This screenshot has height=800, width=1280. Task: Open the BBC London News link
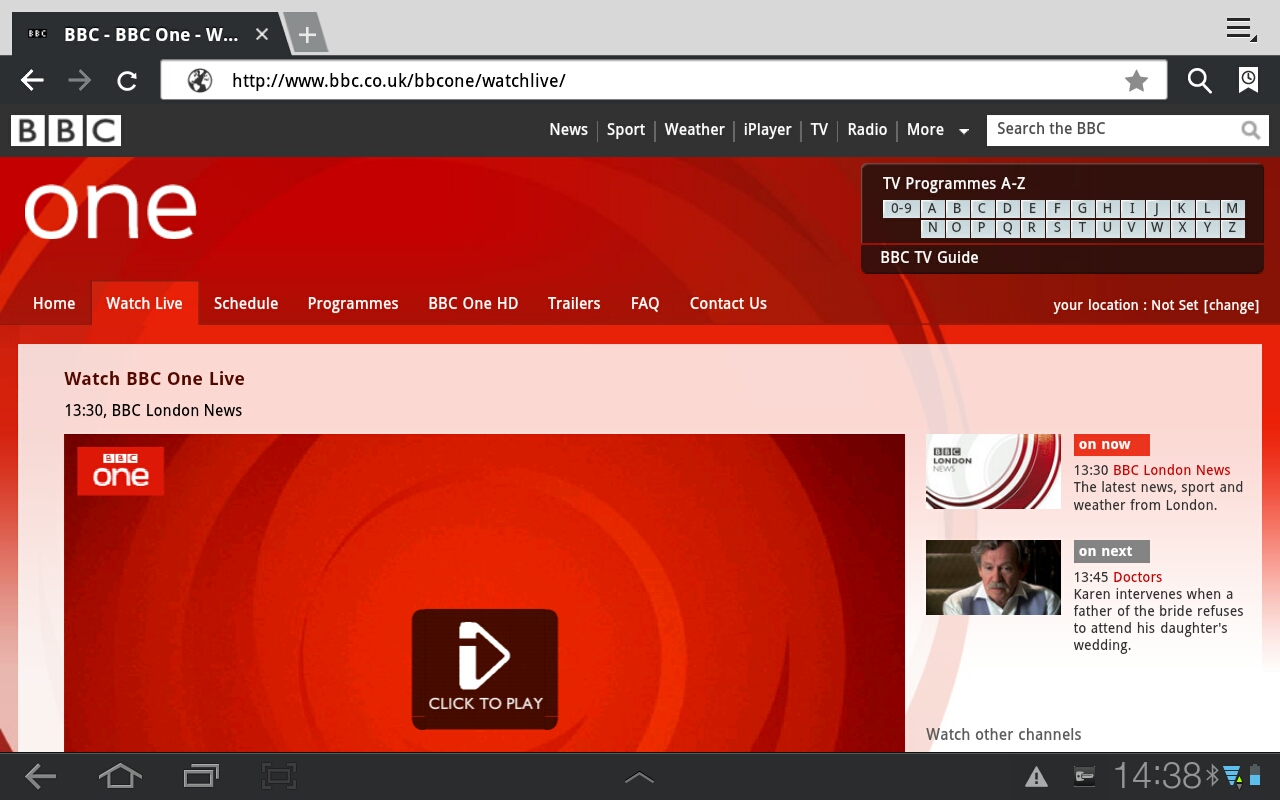[1172, 470]
